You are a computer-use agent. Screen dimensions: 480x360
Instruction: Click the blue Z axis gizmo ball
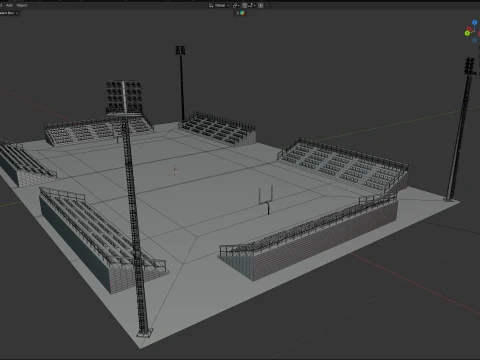coord(475,22)
